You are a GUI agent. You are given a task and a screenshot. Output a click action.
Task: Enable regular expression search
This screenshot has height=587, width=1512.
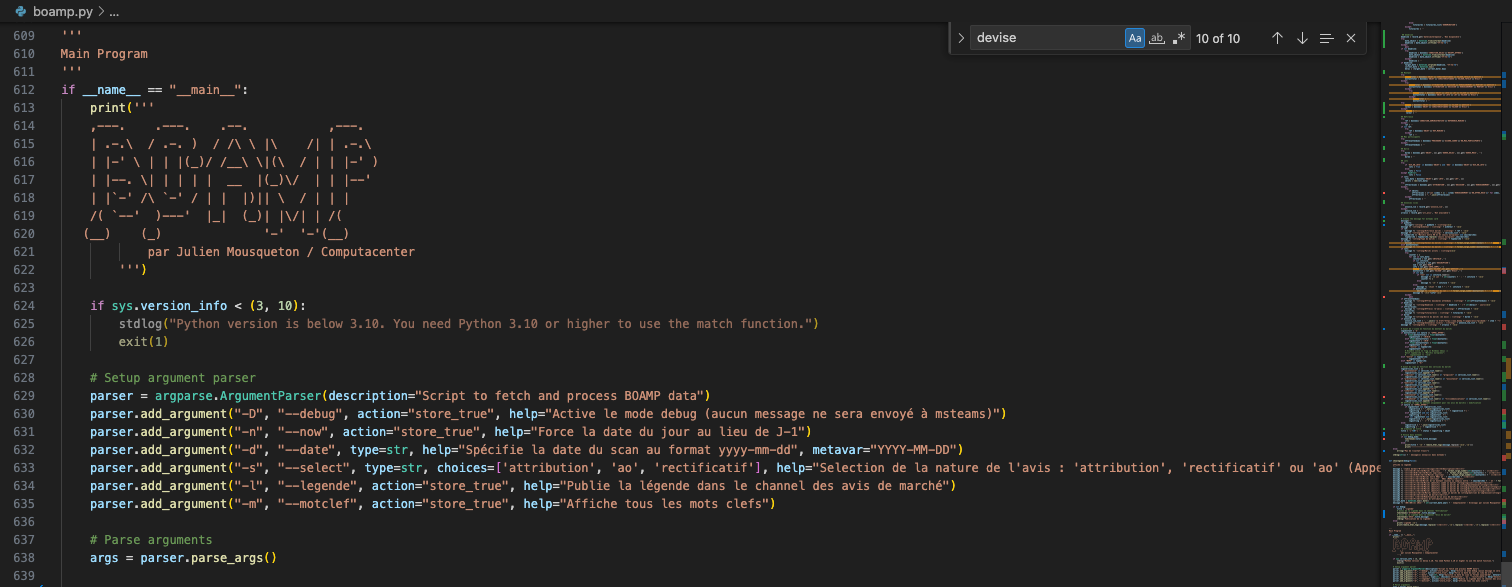[x=1179, y=38]
